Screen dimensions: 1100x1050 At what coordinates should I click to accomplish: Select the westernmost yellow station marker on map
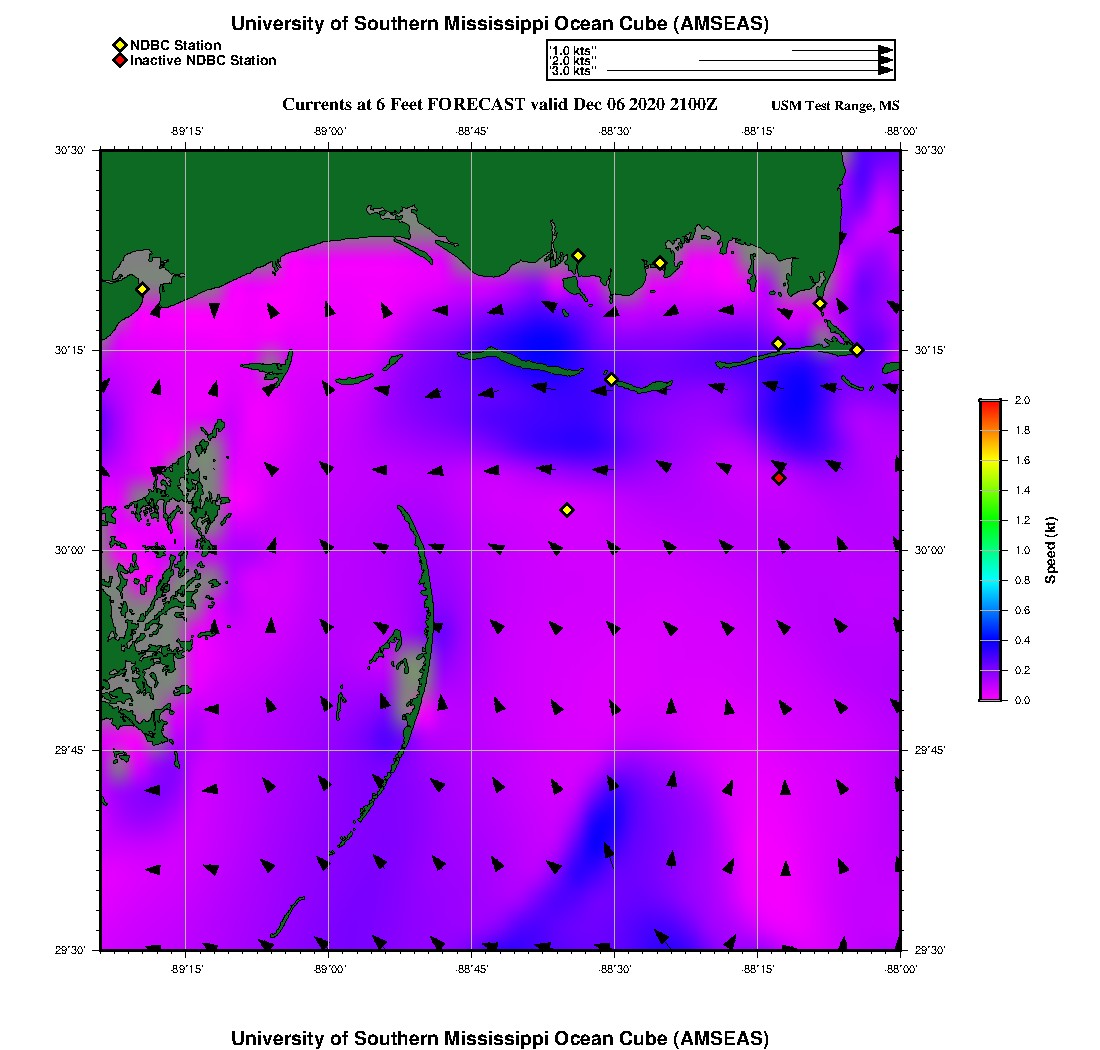(x=143, y=289)
